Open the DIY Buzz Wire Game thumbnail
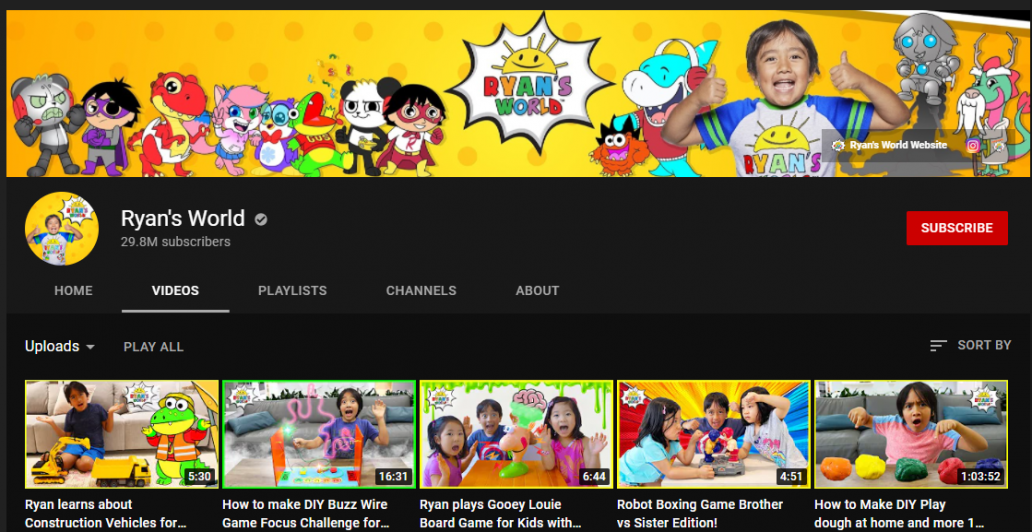This screenshot has width=1032, height=532. coord(319,434)
